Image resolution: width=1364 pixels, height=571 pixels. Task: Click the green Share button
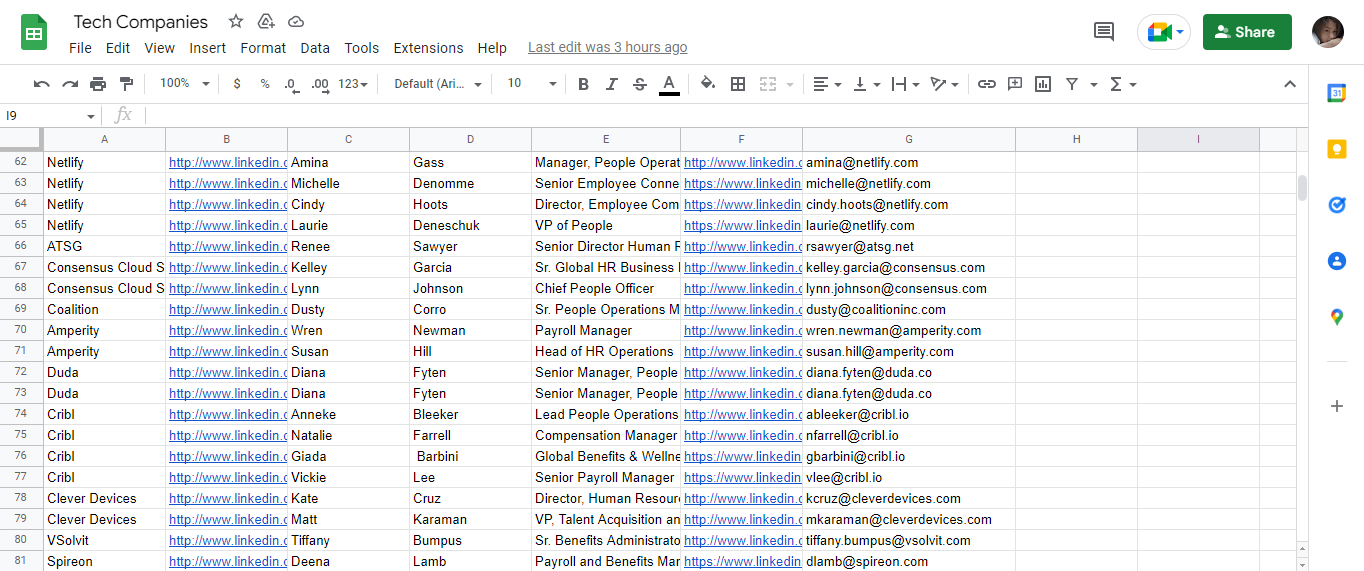1247,32
